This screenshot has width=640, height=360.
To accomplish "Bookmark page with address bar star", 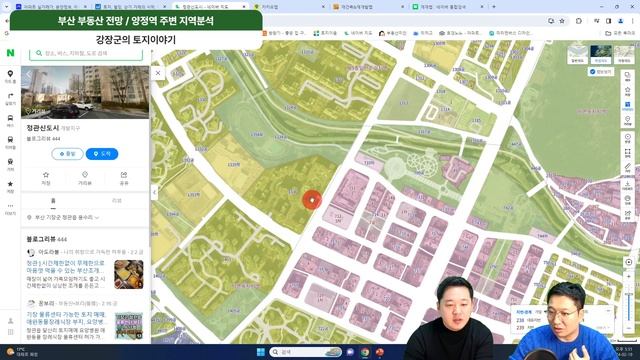I will pos(562,21).
